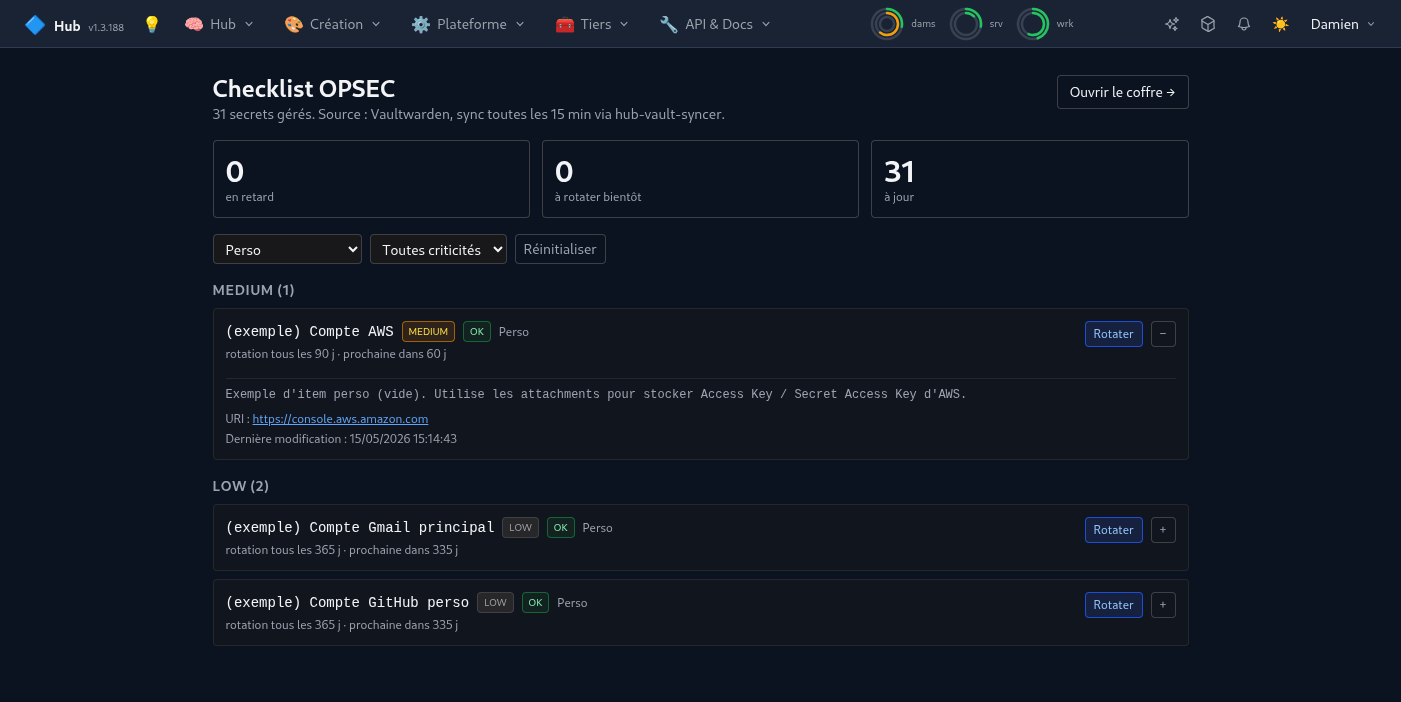The image size is (1401, 702).
Task: Click the dams gauge ring
Action: point(887,24)
